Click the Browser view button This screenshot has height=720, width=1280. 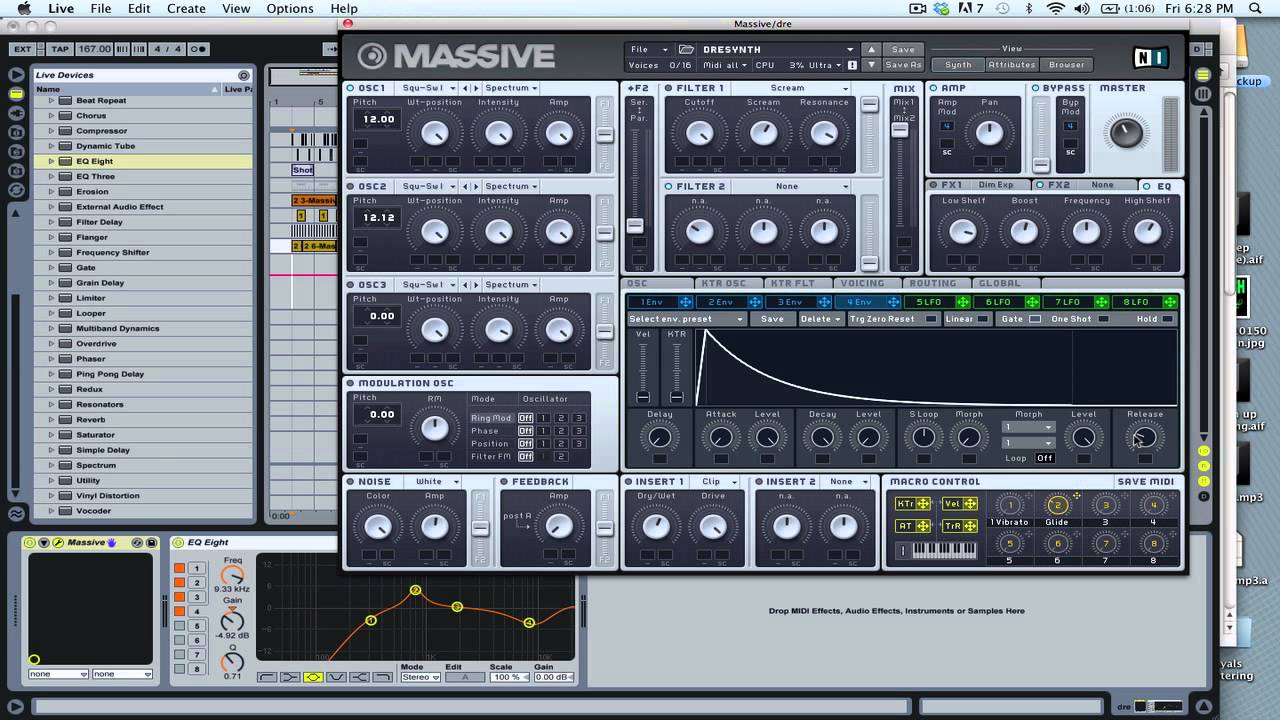click(1067, 65)
